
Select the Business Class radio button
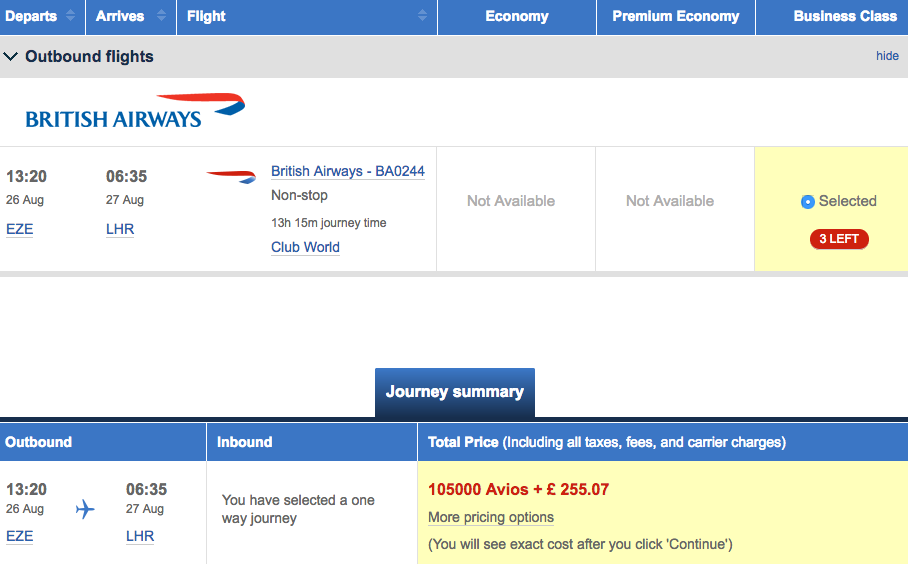[807, 202]
